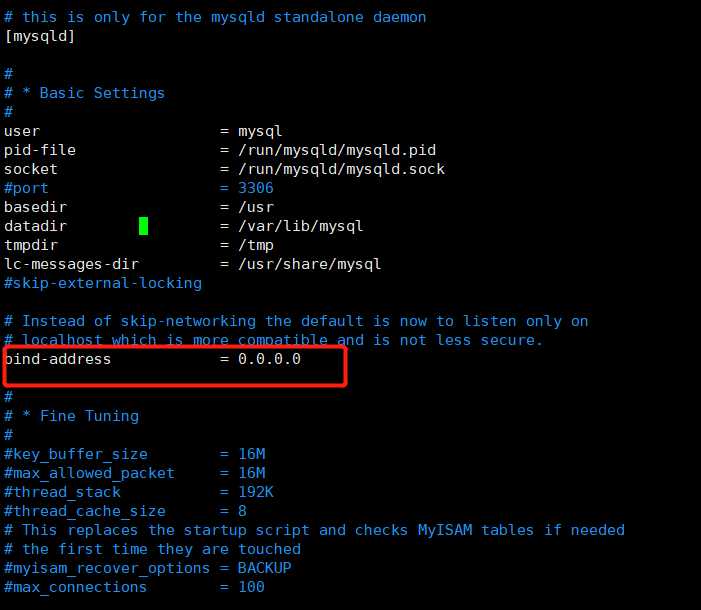Click the 'basedir' setting name
The height and width of the screenshot is (610, 701).
[35, 207]
